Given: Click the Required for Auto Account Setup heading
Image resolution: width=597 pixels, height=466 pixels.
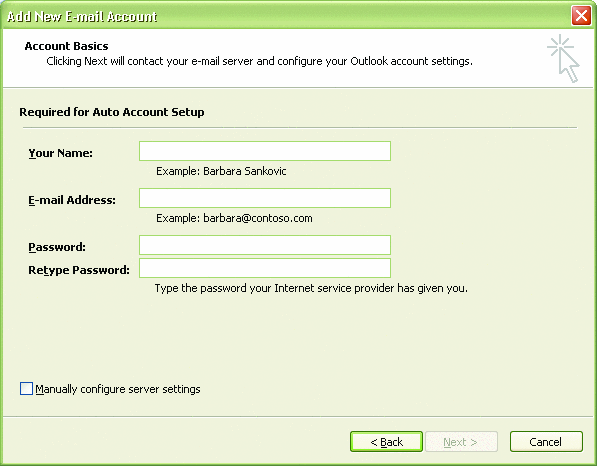Looking at the screenshot, I should tap(112, 112).
